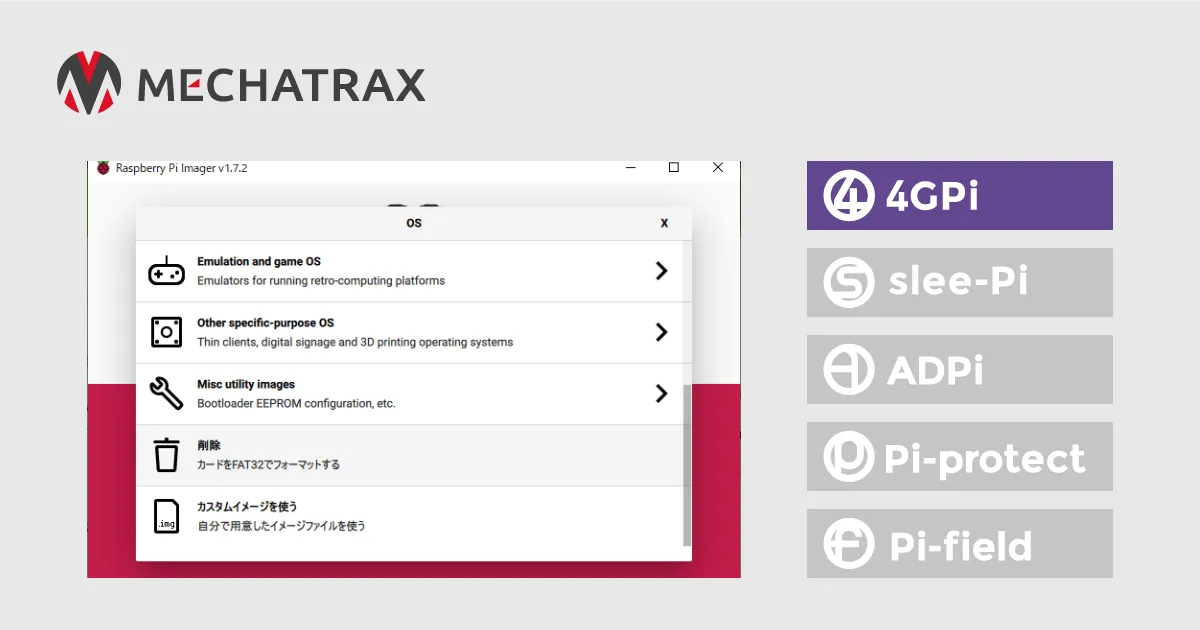The image size is (1200, 630).
Task: Click 'カードをFAT32でフォーマットする' text
Action: pyautogui.click(x=268, y=465)
